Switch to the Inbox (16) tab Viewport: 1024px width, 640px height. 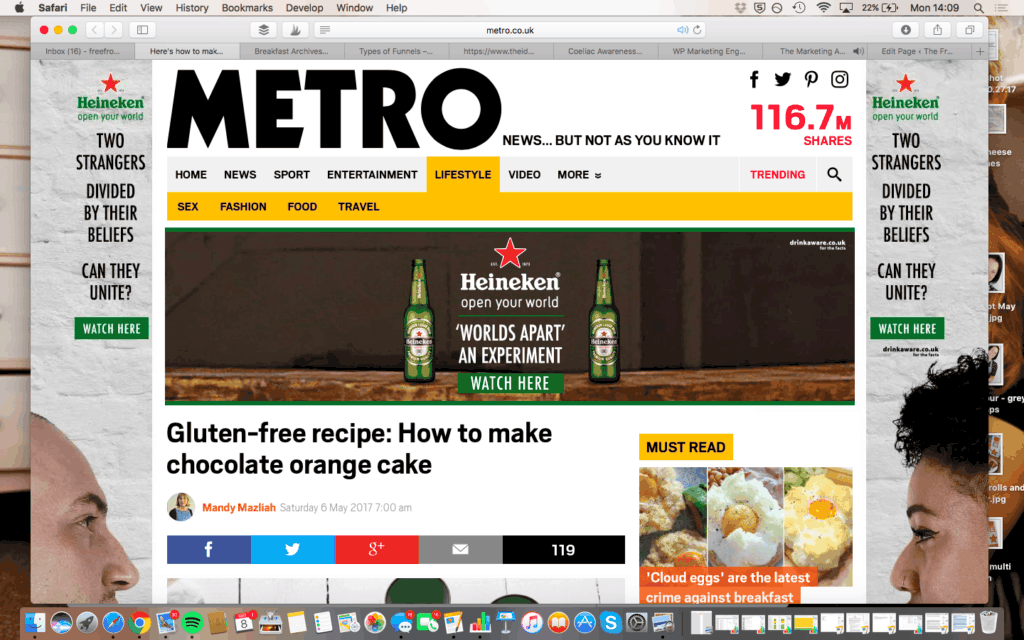(82, 51)
